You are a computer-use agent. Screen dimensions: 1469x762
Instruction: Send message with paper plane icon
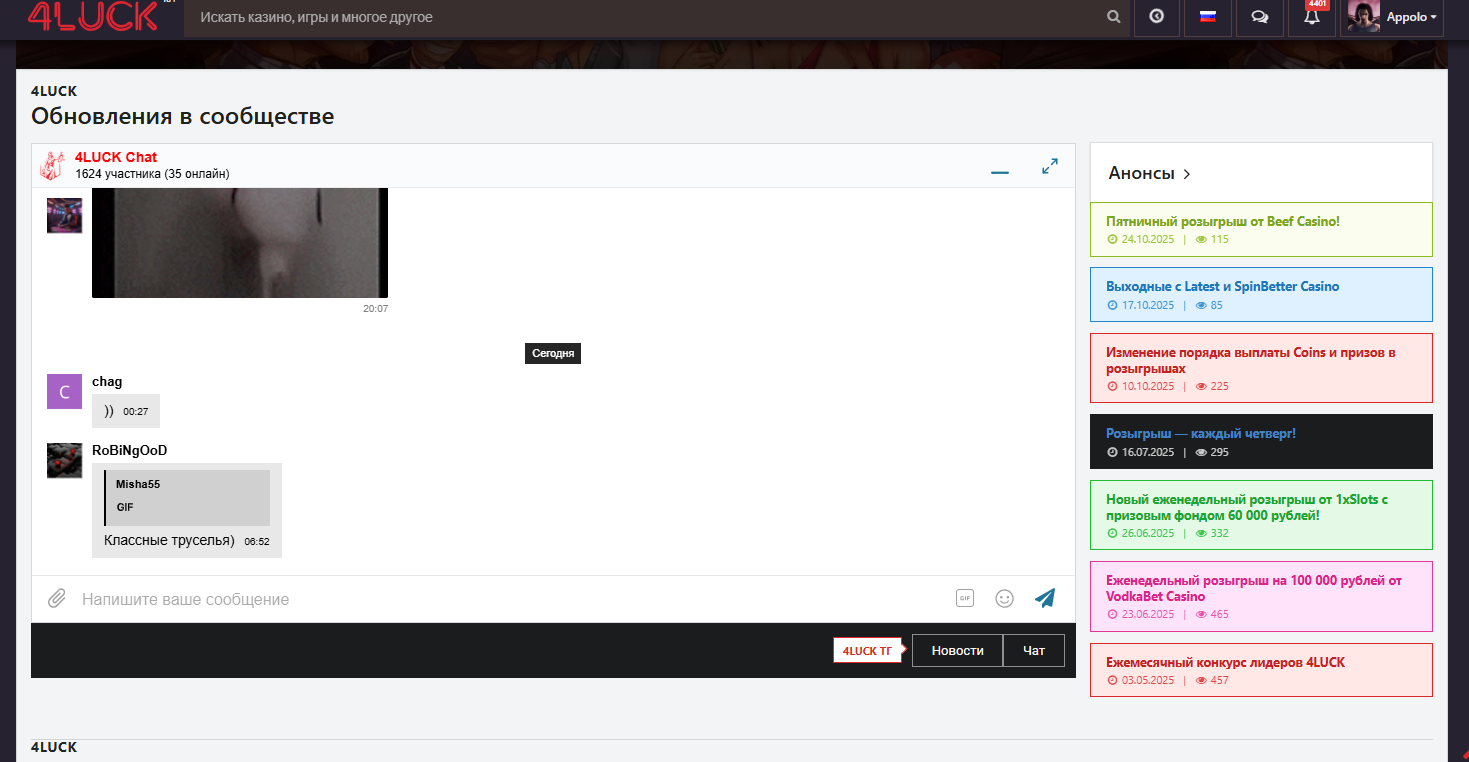pyautogui.click(x=1045, y=598)
